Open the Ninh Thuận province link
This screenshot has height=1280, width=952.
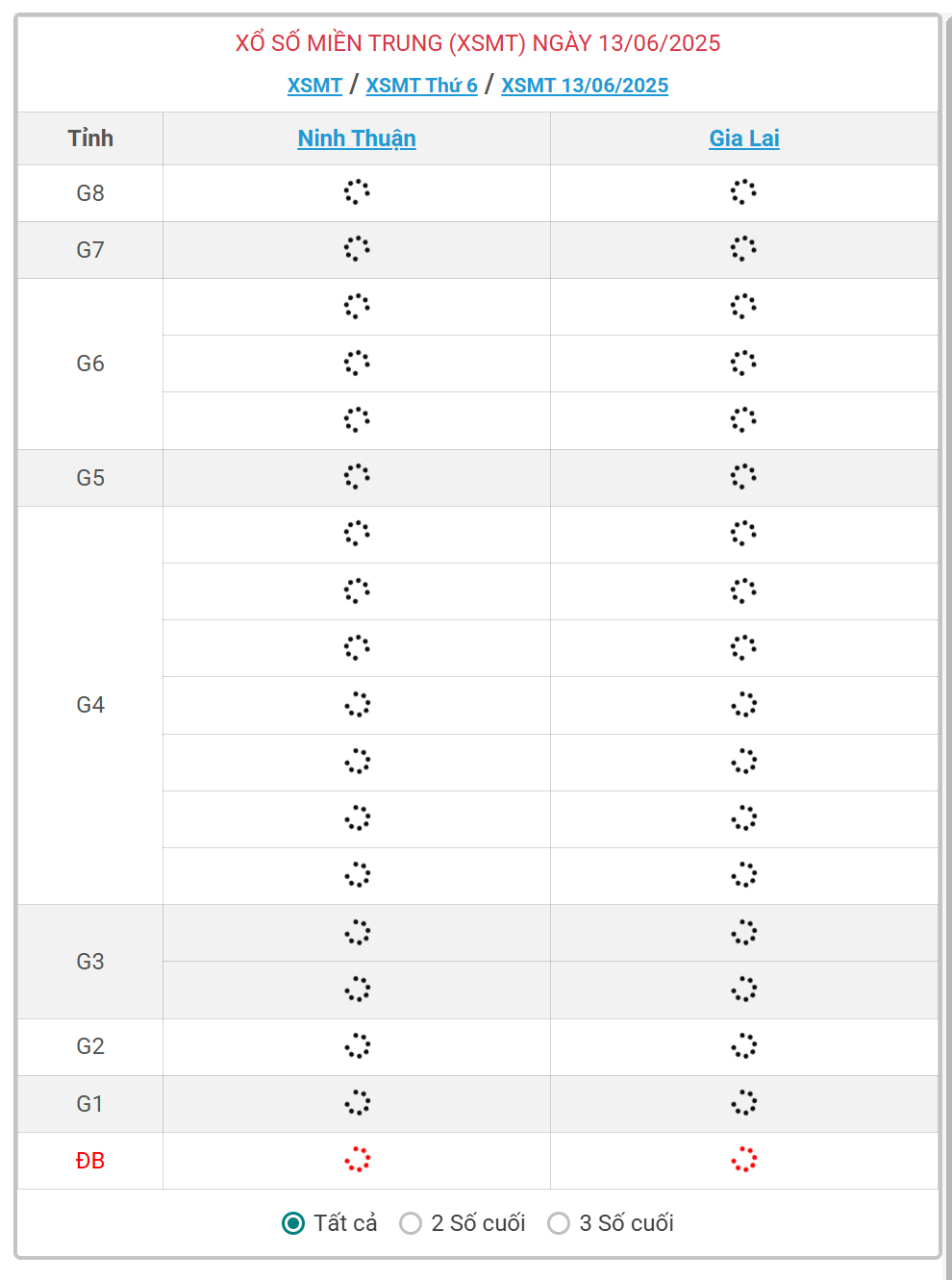pyautogui.click(x=357, y=138)
